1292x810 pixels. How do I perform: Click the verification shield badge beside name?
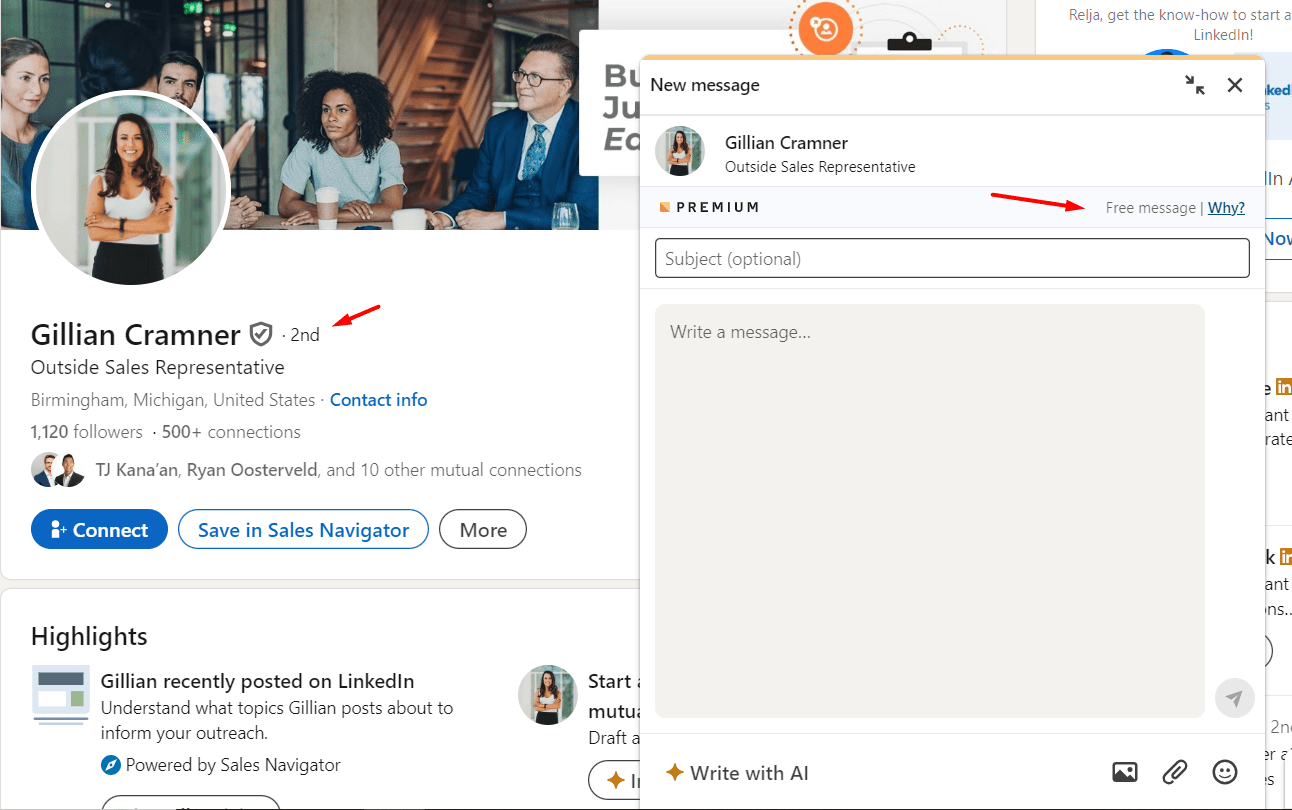click(261, 334)
